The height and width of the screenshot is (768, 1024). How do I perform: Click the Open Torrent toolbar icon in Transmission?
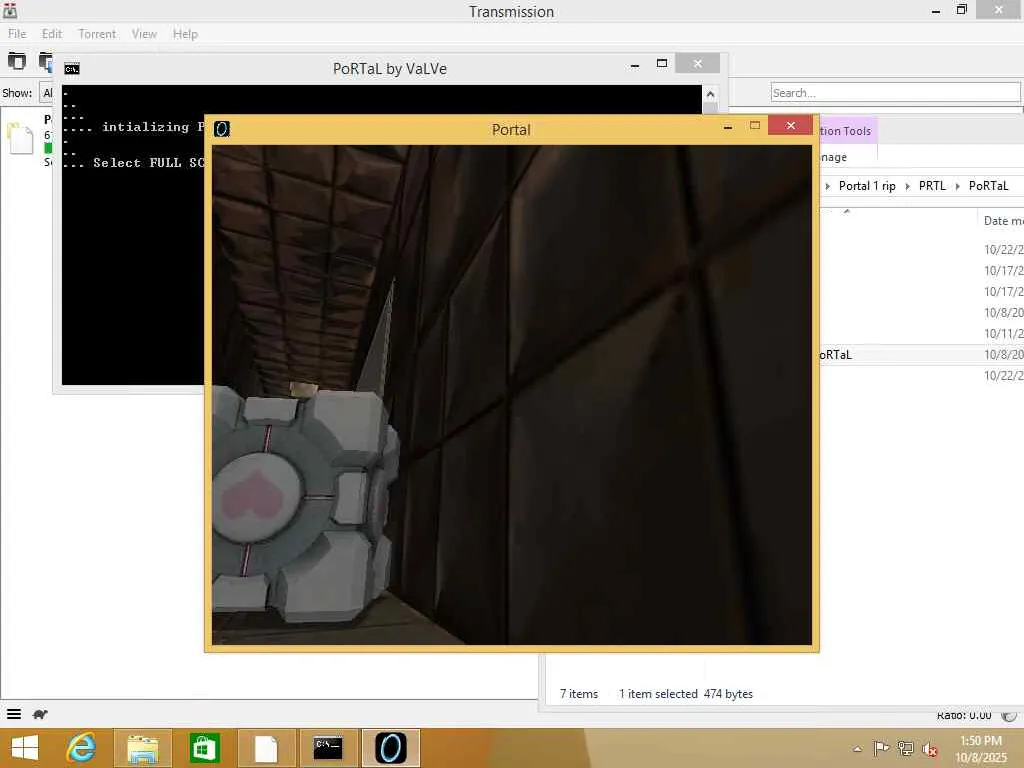pyautogui.click(x=16, y=61)
